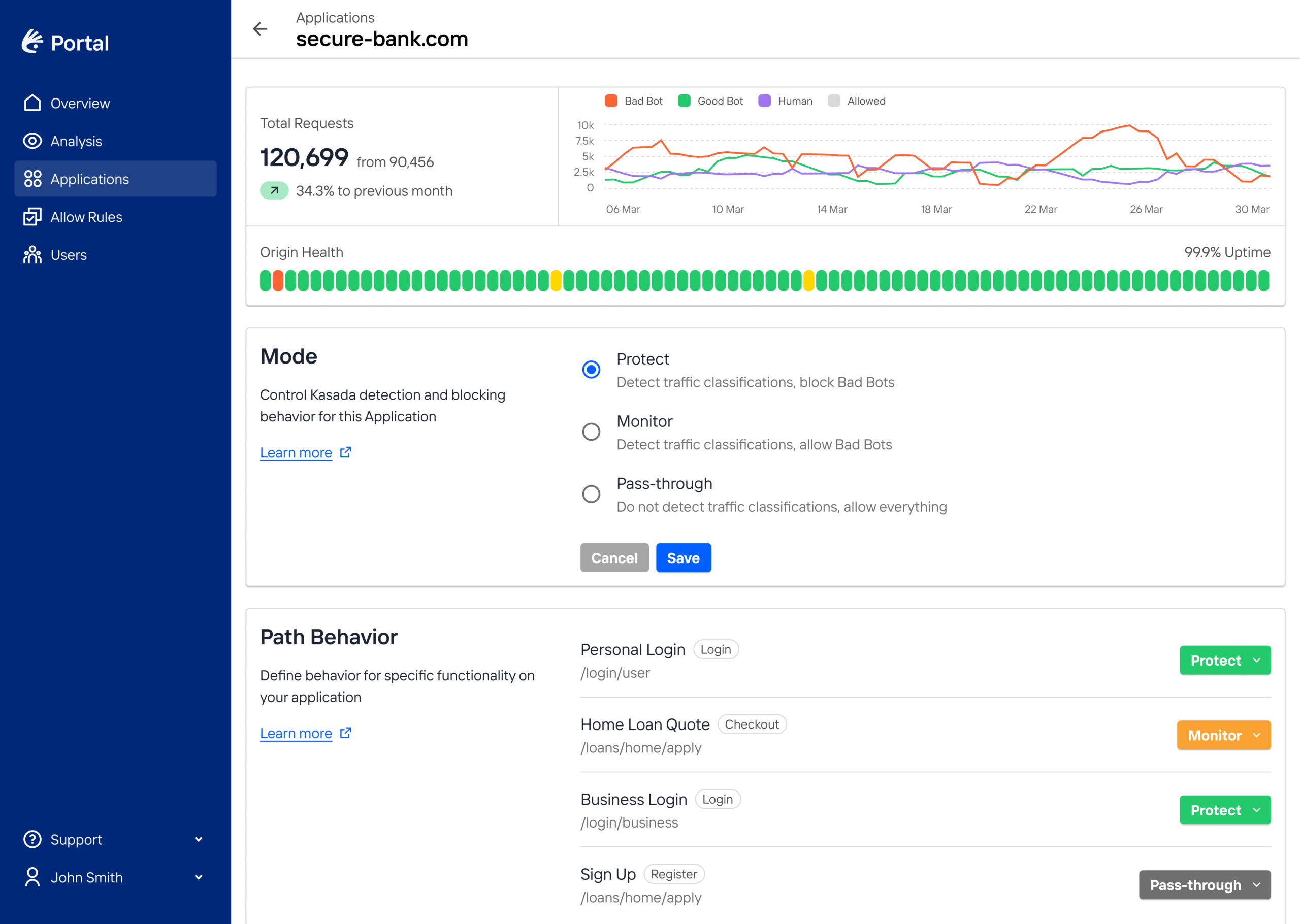
Task: Select the Protect mode radio button
Action: coord(591,370)
